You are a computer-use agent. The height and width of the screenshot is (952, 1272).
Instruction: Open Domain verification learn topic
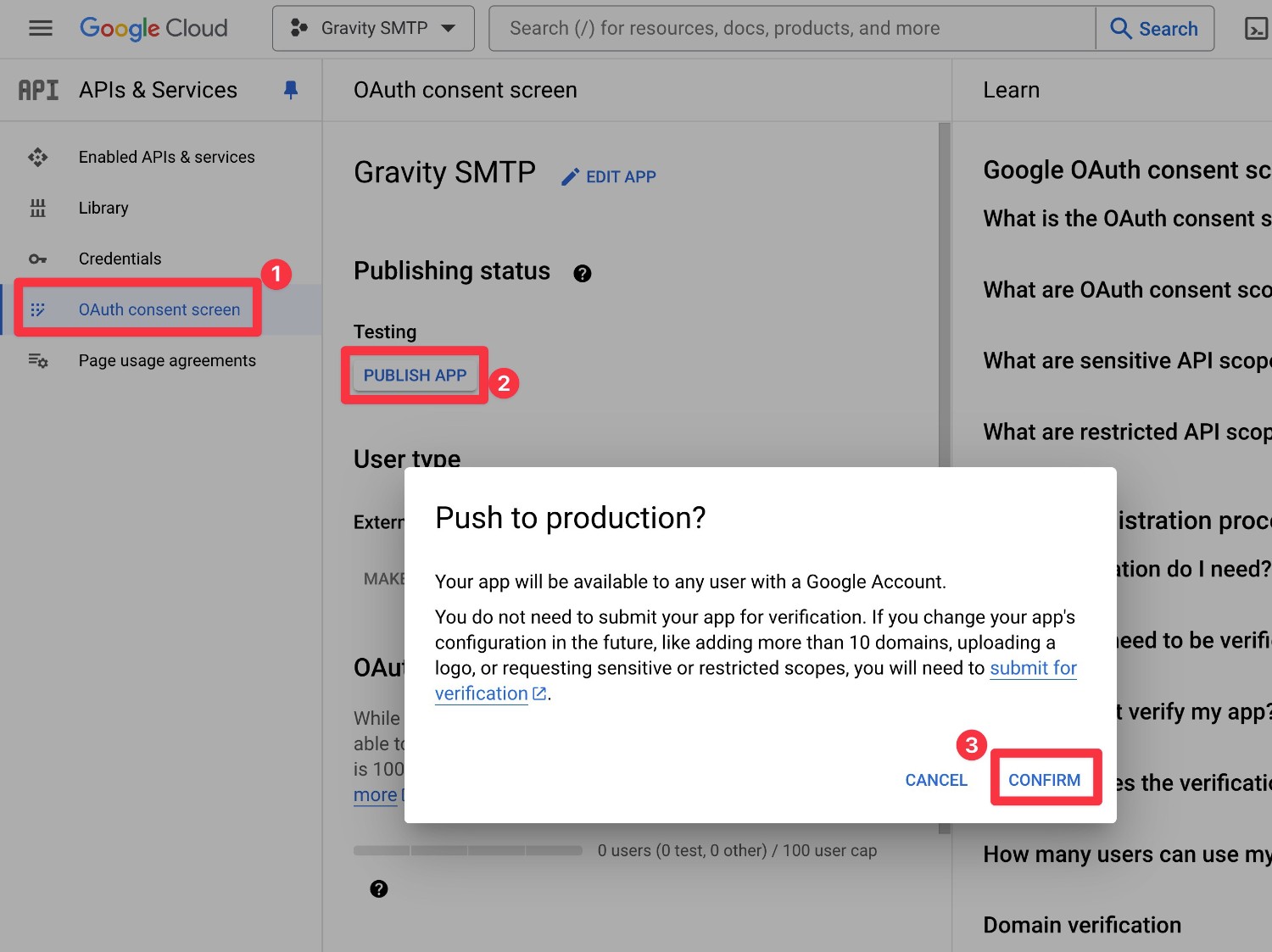click(1082, 925)
